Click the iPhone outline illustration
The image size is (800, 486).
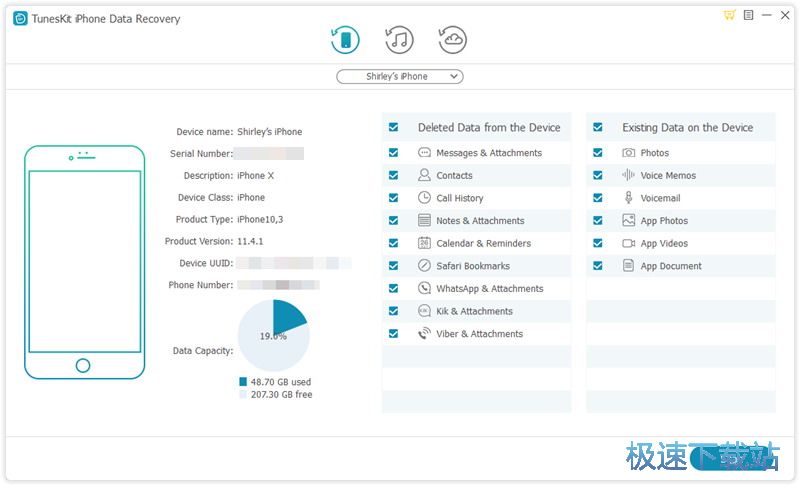(x=85, y=262)
